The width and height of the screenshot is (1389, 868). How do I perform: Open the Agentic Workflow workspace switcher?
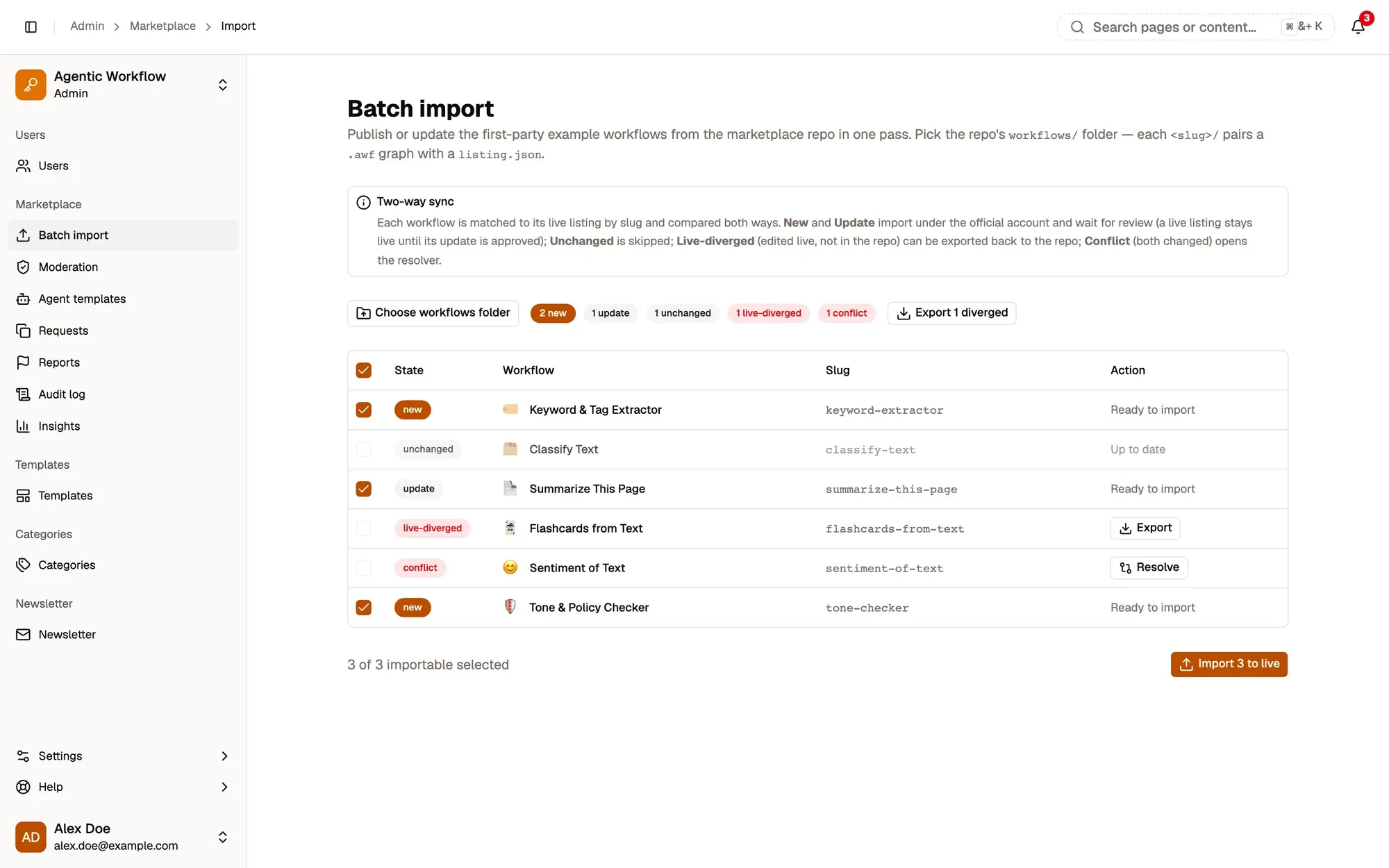(x=222, y=85)
